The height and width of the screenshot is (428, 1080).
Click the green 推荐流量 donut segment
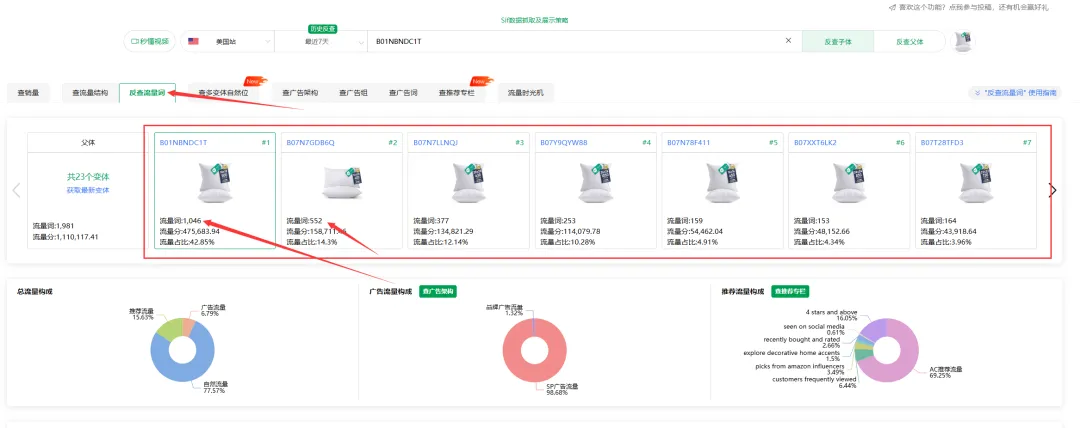pos(167,329)
